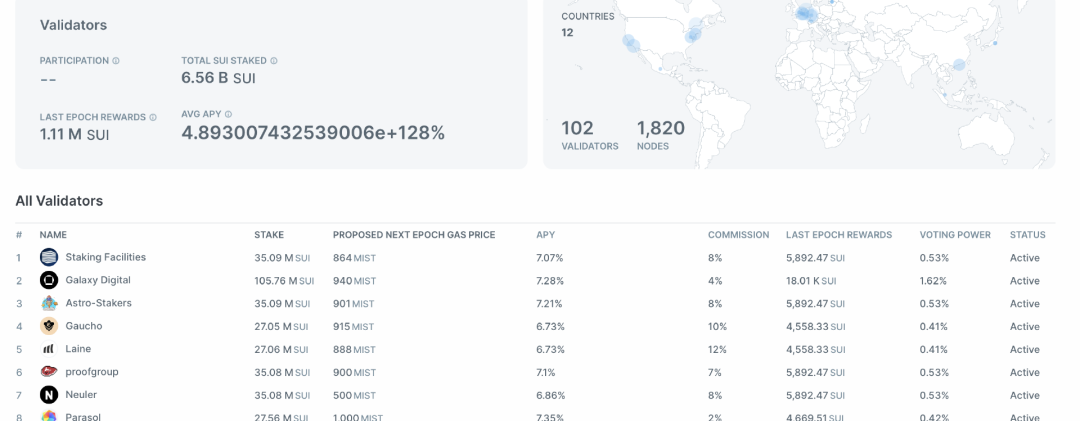The height and width of the screenshot is (421, 1080).
Task: Click the Galaxy Digital validator logo
Action: 48,281
